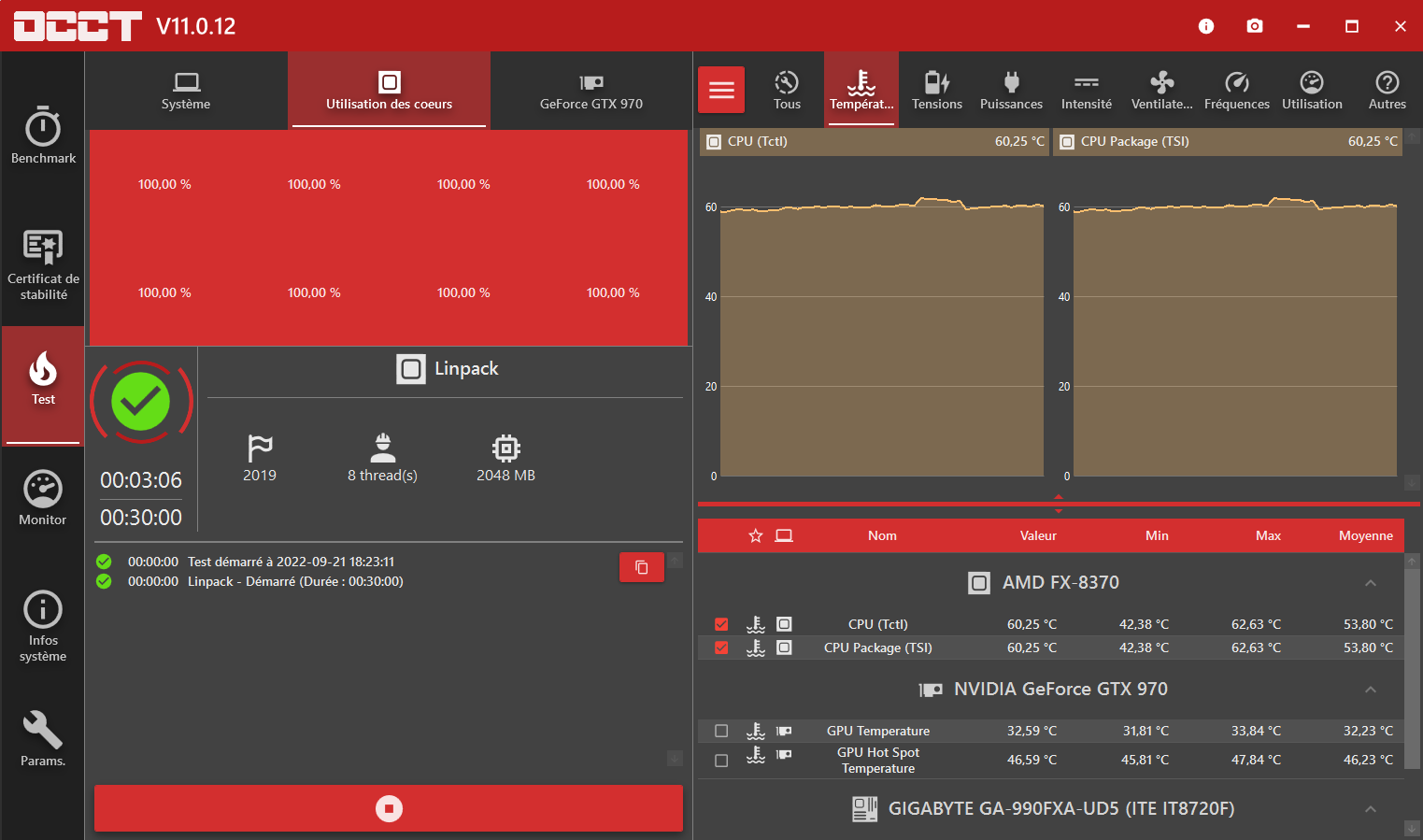Take a screenshot with camera icon

(1255, 26)
